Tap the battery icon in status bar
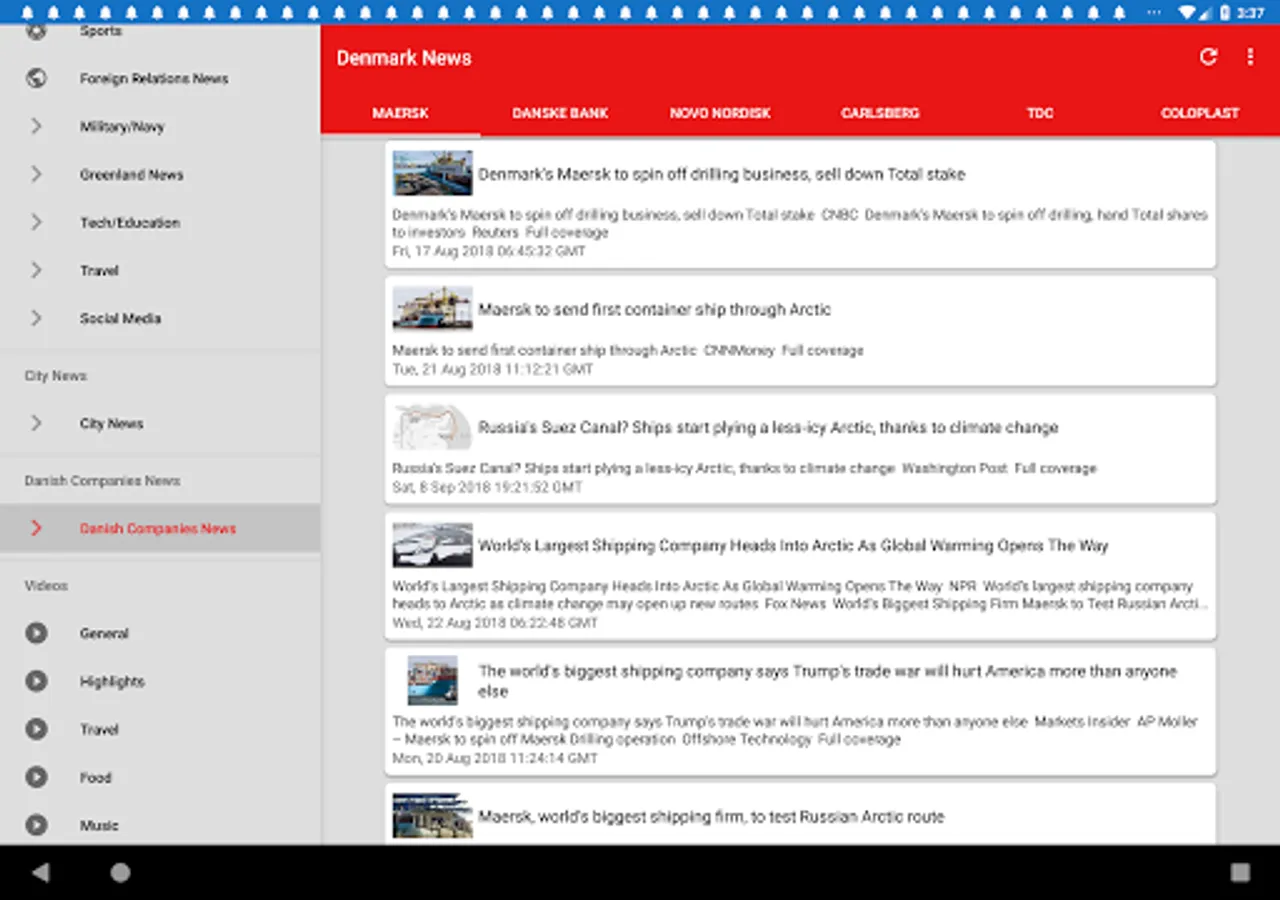 click(1225, 12)
